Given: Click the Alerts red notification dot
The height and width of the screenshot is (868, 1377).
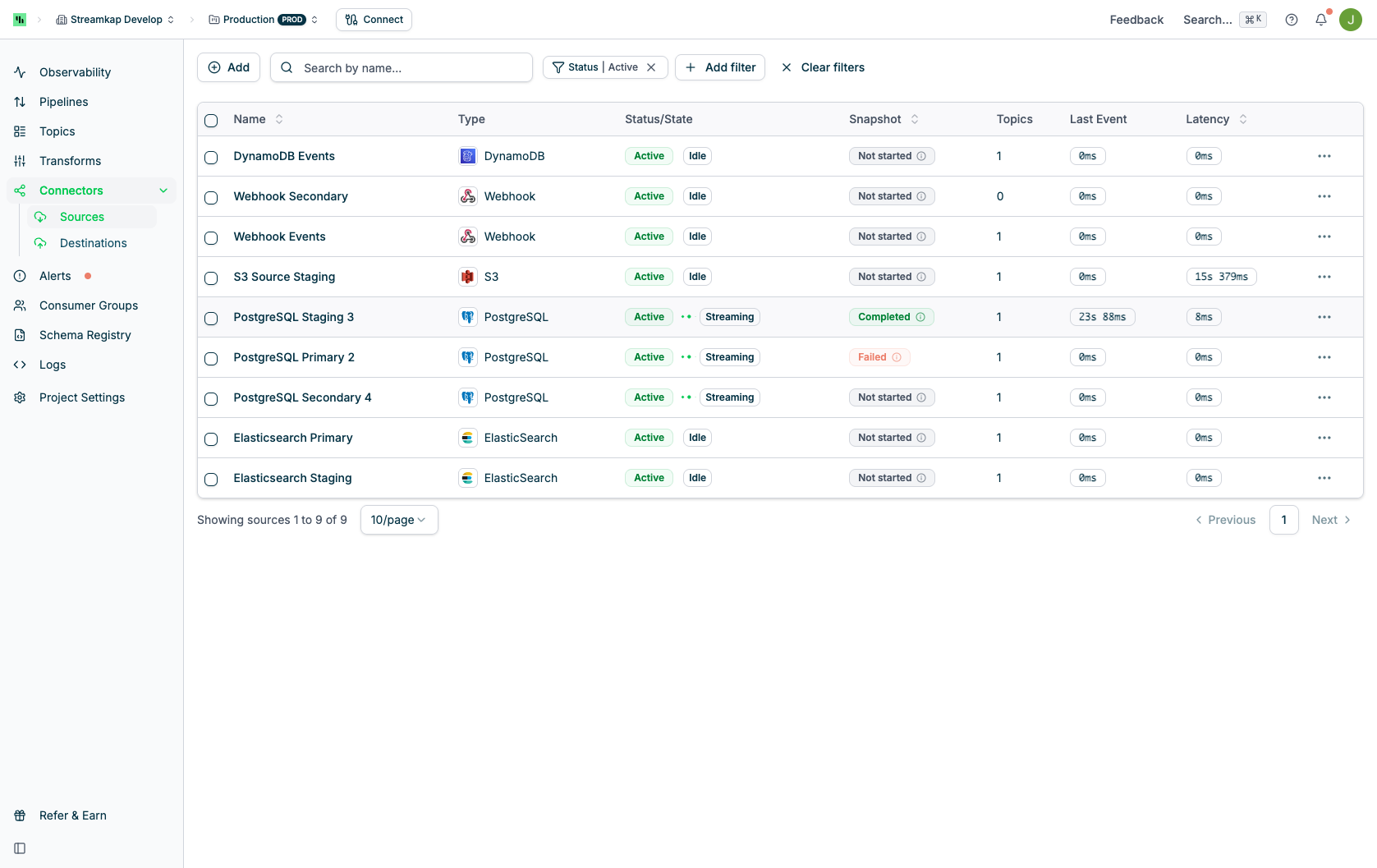Looking at the screenshot, I should coord(88,276).
